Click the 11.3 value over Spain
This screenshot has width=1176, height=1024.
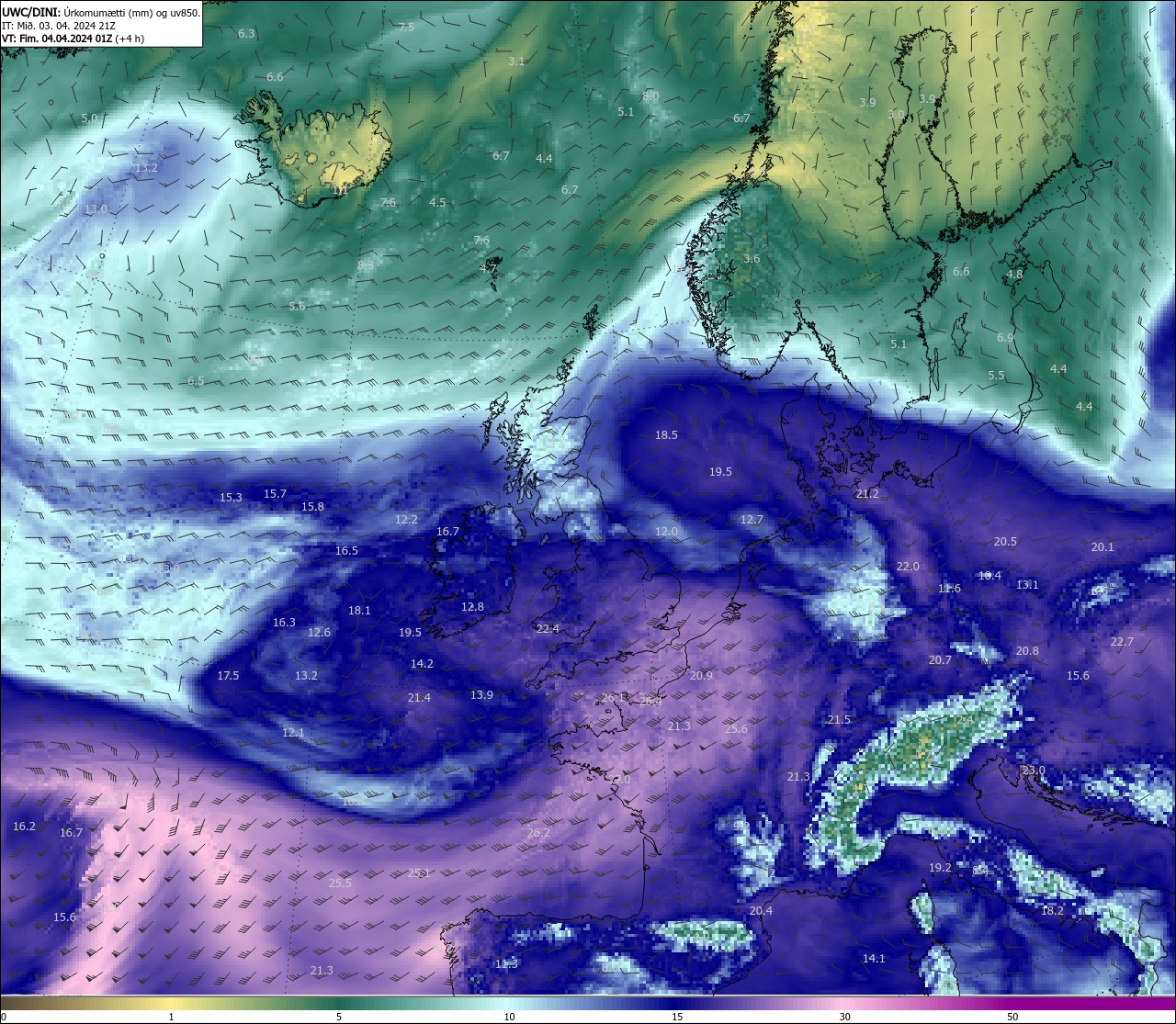506,964
